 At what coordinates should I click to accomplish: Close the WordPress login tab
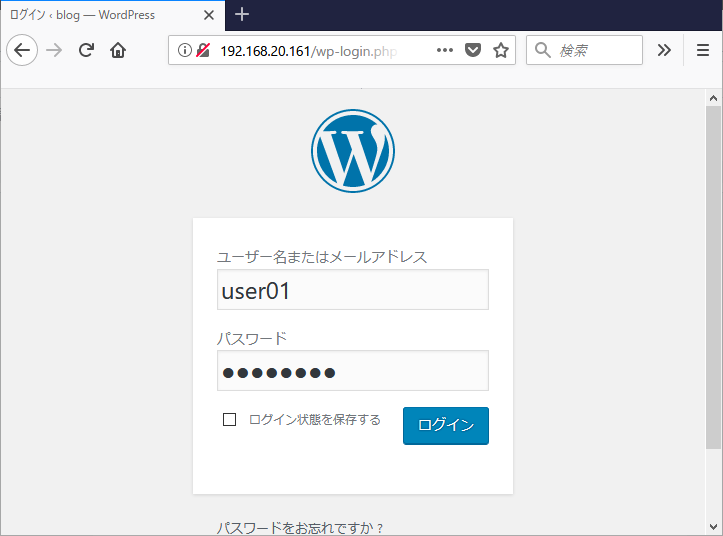[x=209, y=15]
